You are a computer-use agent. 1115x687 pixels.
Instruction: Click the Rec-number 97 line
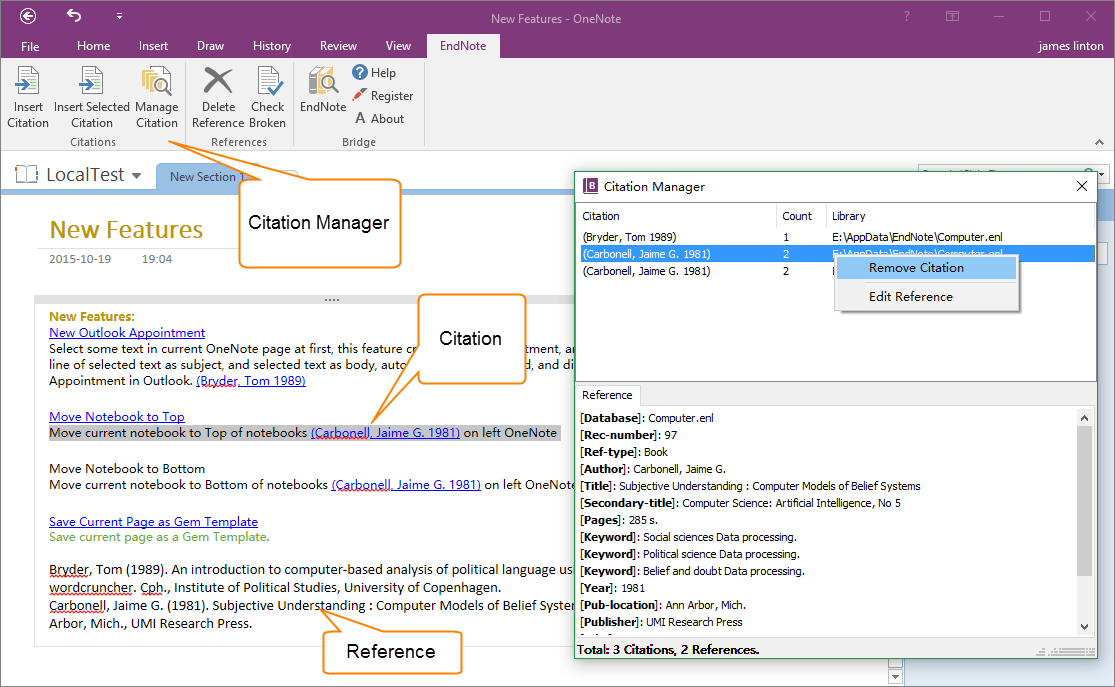point(629,435)
